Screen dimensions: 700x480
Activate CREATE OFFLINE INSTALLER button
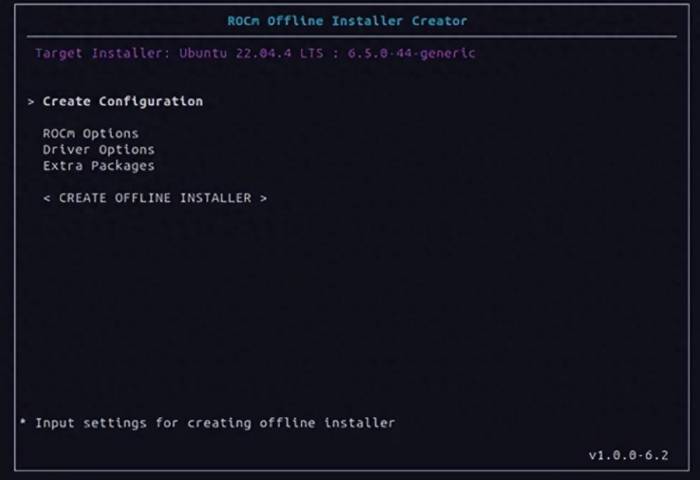click(155, 198)
